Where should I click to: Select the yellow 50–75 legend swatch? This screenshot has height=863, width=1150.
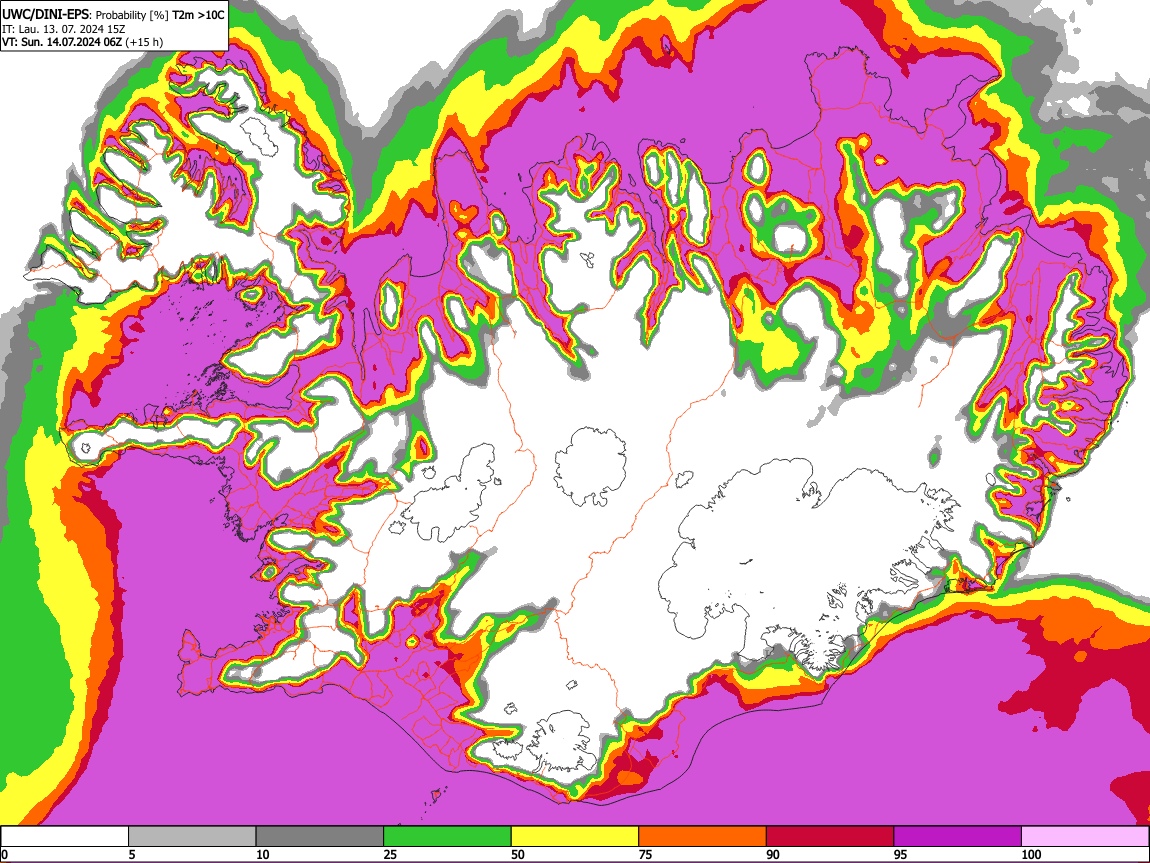[575, 837]
